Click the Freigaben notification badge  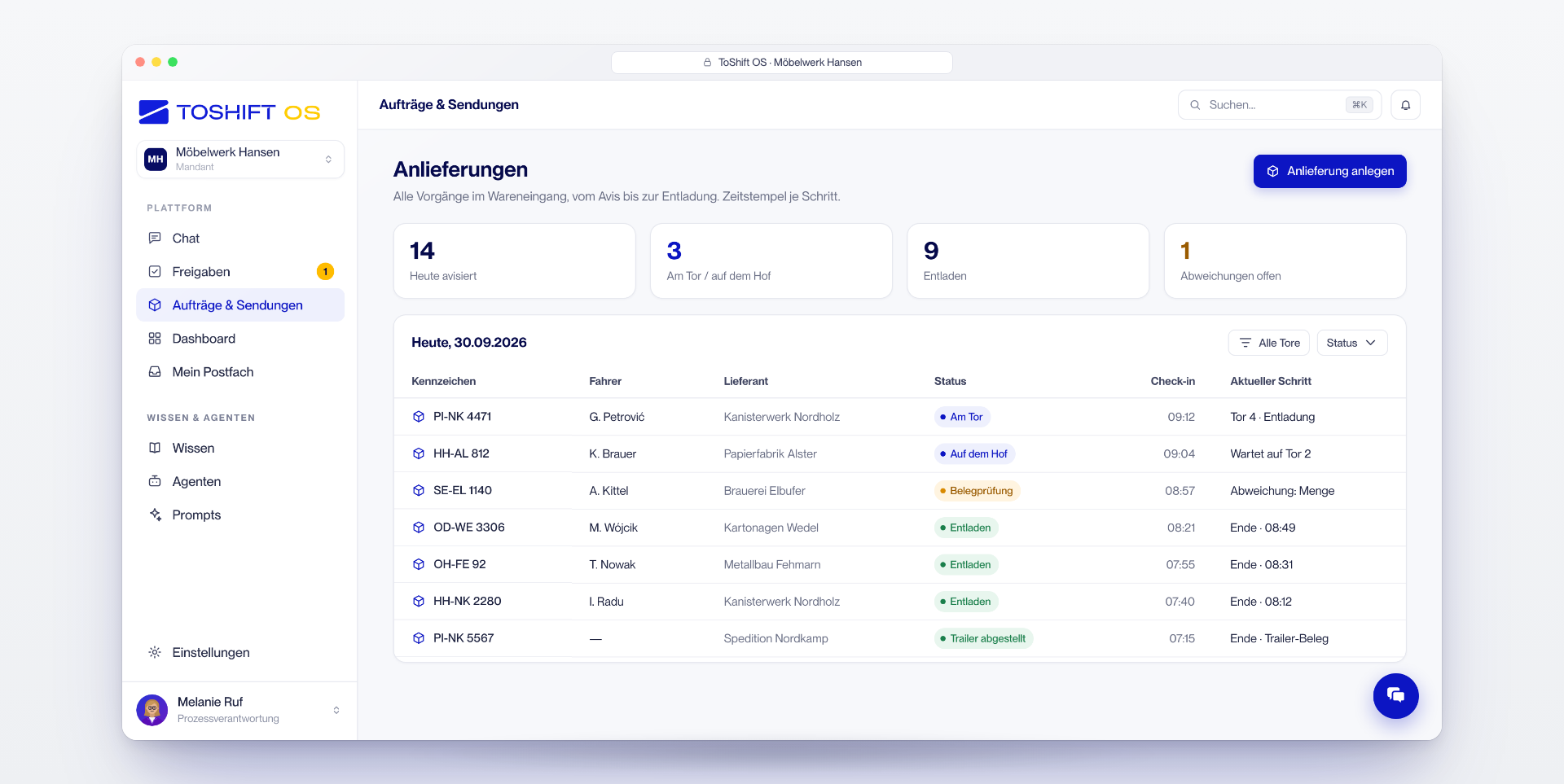(x=325, y=272)
